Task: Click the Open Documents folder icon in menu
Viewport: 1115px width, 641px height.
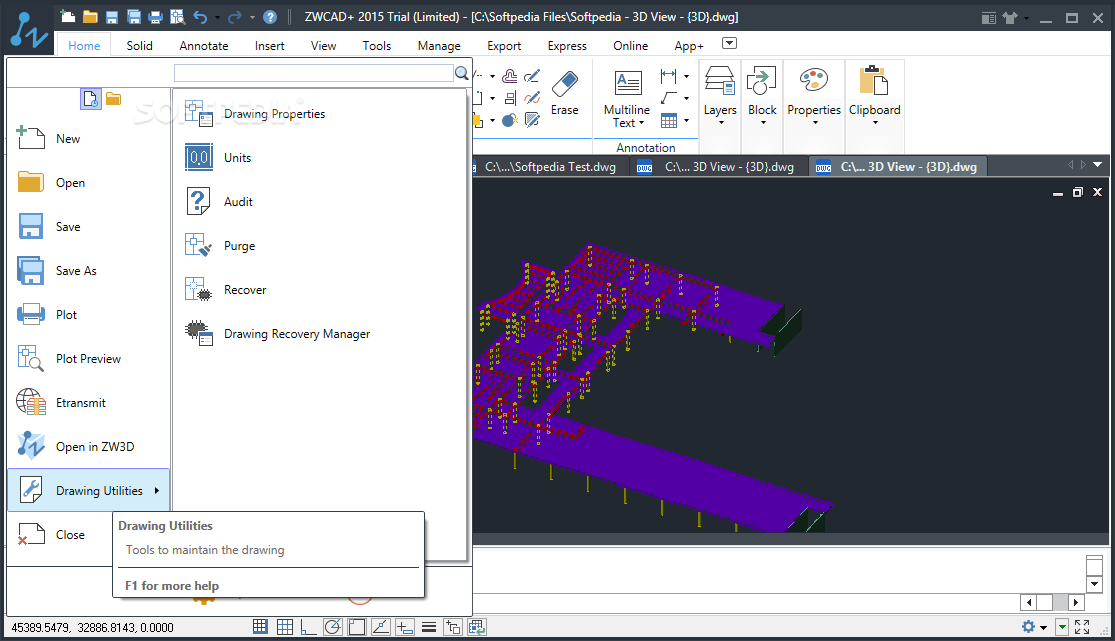Action: [x=114, y=99]
